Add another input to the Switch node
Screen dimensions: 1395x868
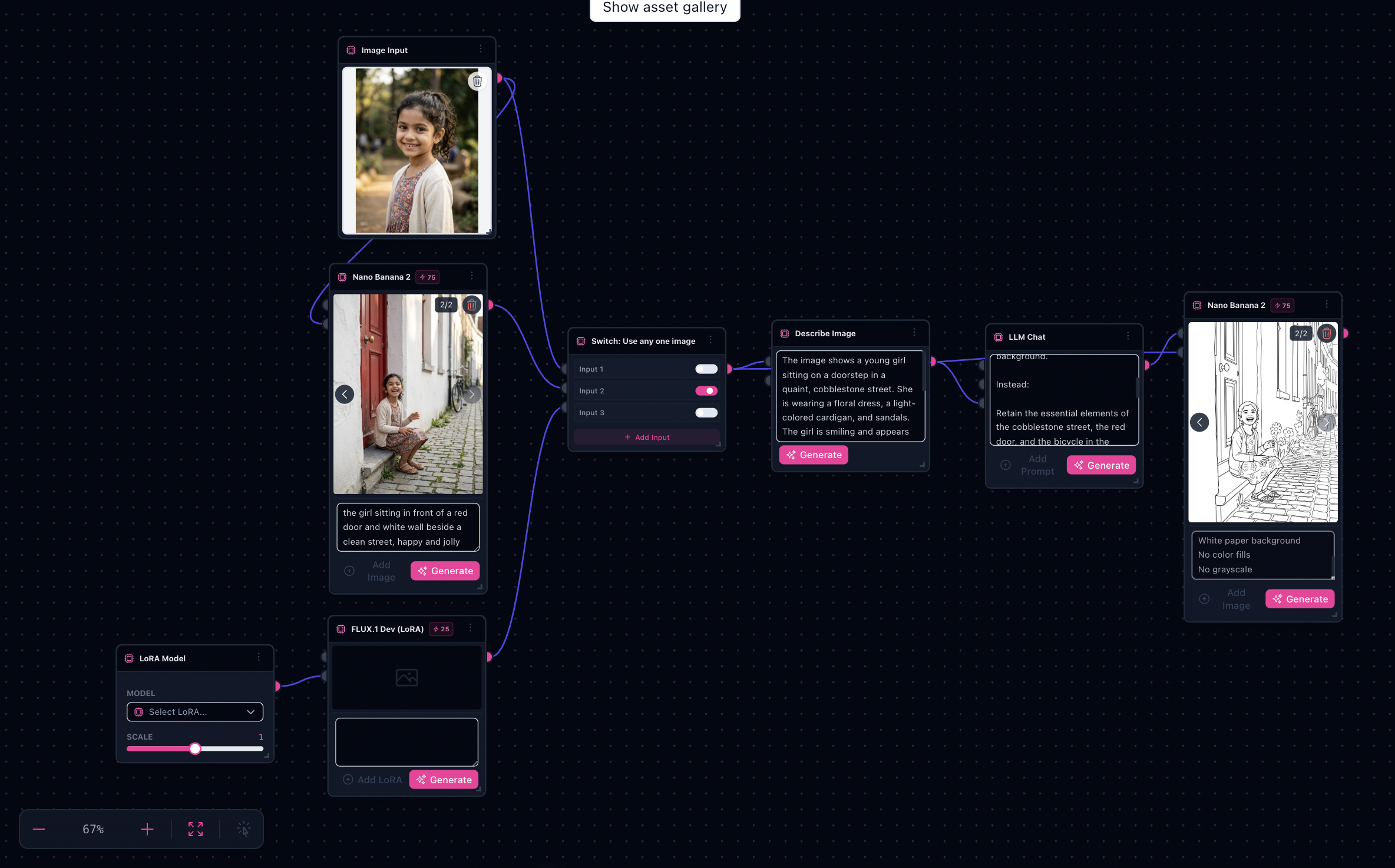click(647, 438)
